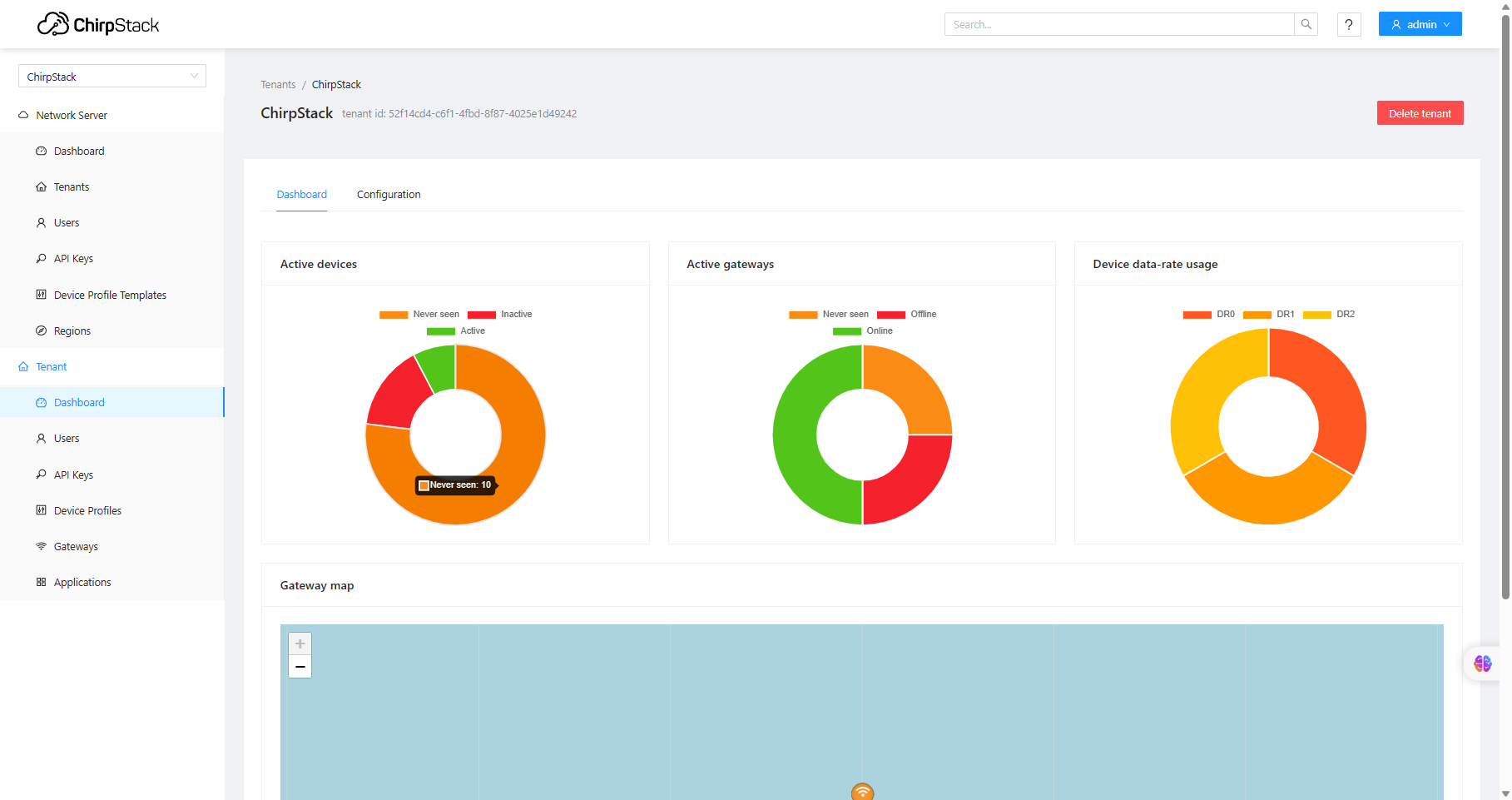Viewport: 1512px width, 800px height.
Task: Click the map zoom in plus button
Action: pos(300,643)
